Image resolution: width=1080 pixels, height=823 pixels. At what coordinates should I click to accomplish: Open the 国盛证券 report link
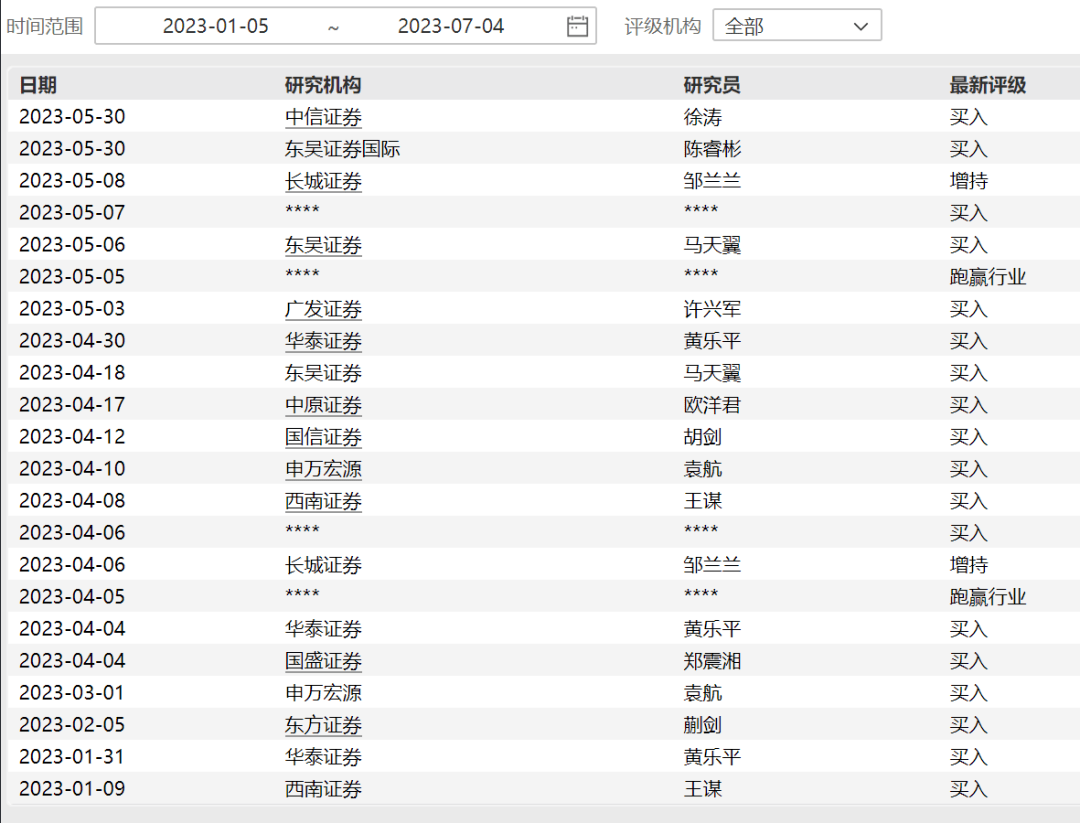(323, 661)
